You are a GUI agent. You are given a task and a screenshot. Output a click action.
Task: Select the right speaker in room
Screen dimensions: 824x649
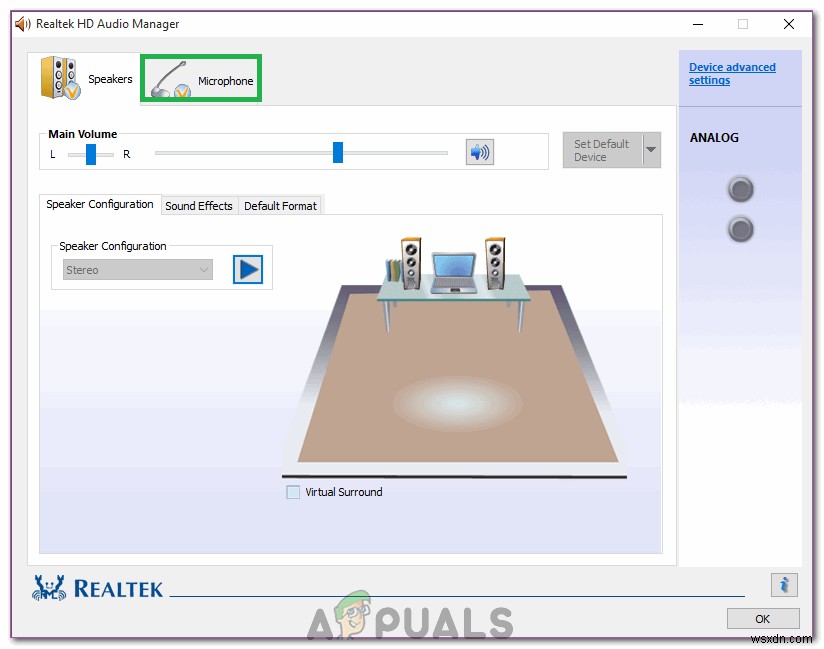tap(495, 260)
